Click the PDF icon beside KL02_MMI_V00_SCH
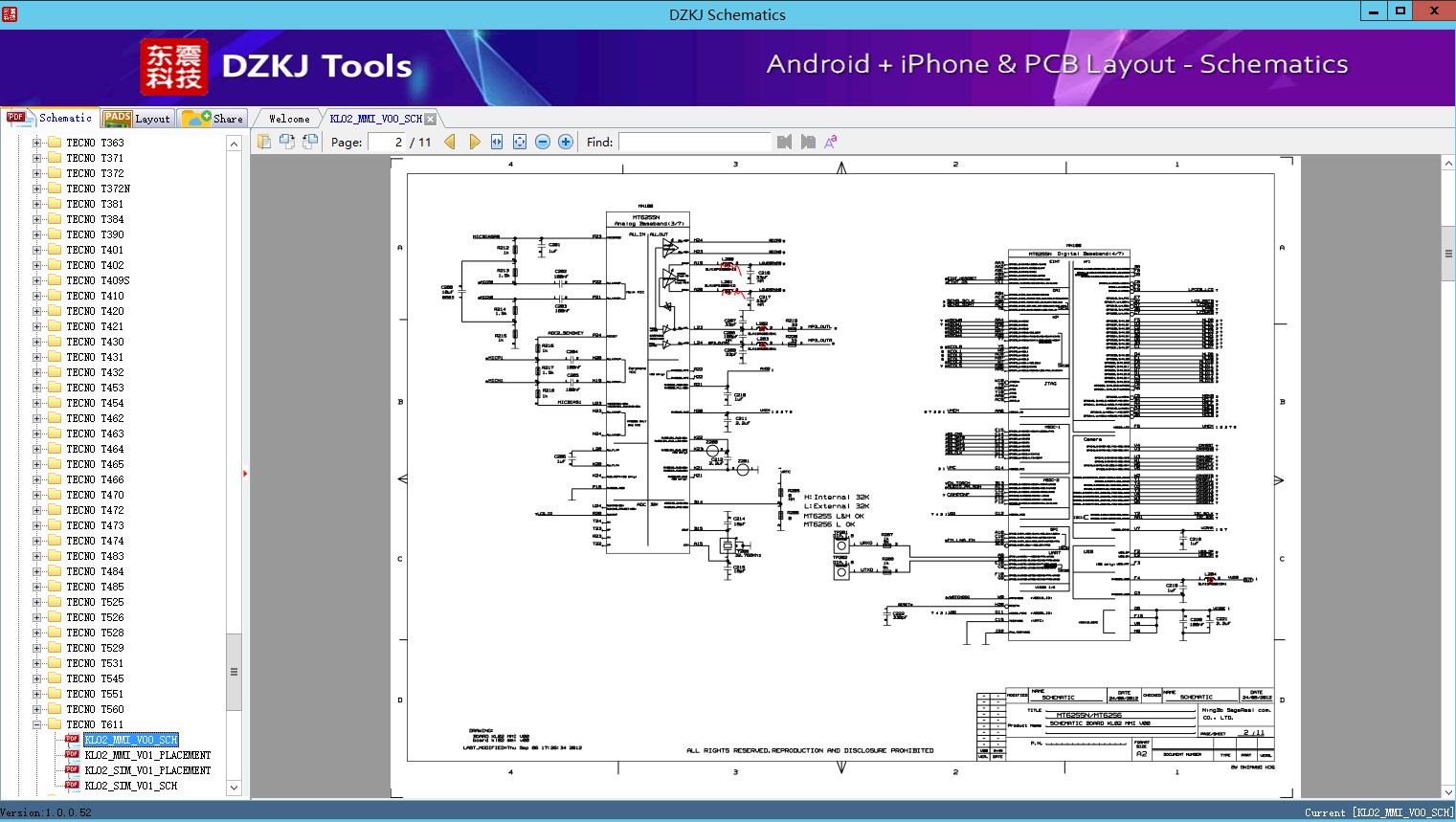The width and height of the screenshot is (1456, 822). pyautogui.click(x=73, y=740)
